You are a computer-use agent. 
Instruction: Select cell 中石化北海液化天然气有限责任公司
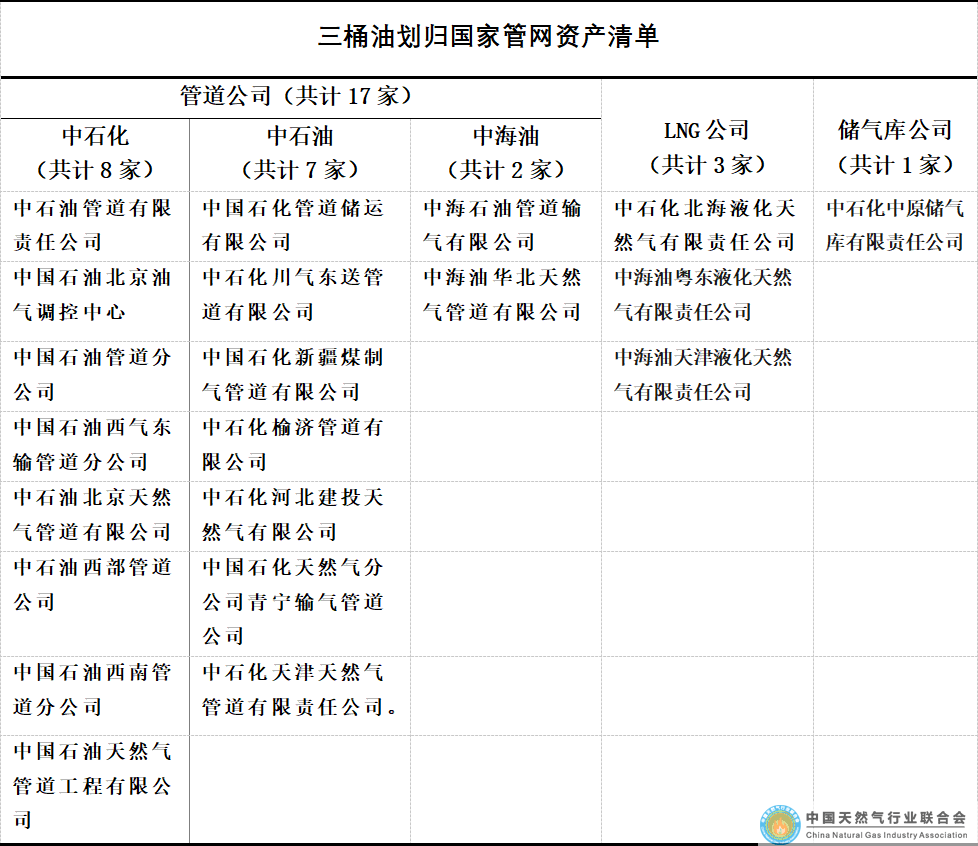(x=705, y=225)
